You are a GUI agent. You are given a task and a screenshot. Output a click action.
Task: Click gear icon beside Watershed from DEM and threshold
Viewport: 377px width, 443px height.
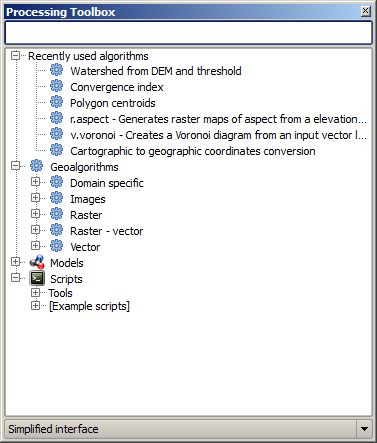tap(56, 70)
